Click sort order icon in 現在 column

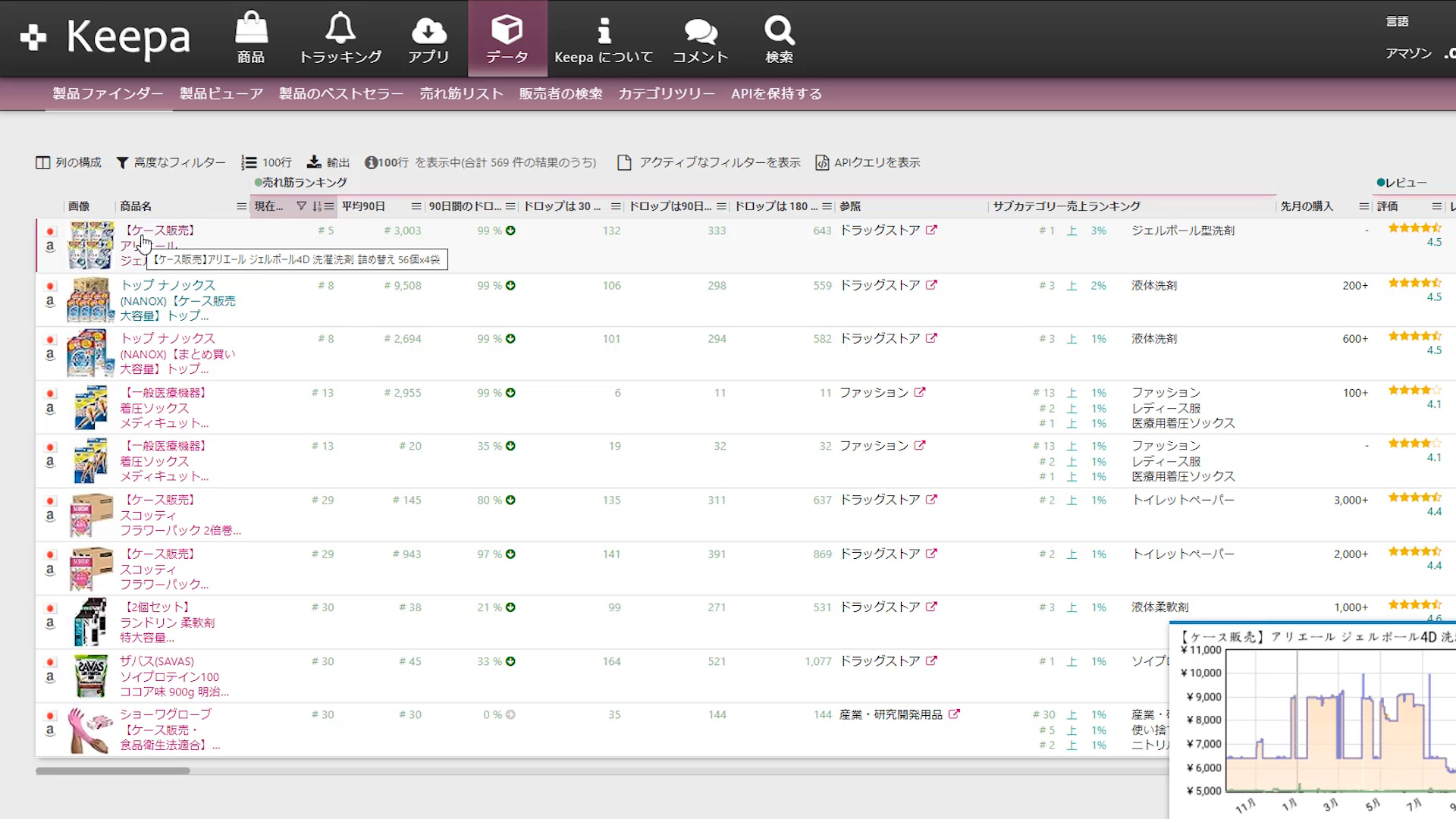(x=317, y=206)
